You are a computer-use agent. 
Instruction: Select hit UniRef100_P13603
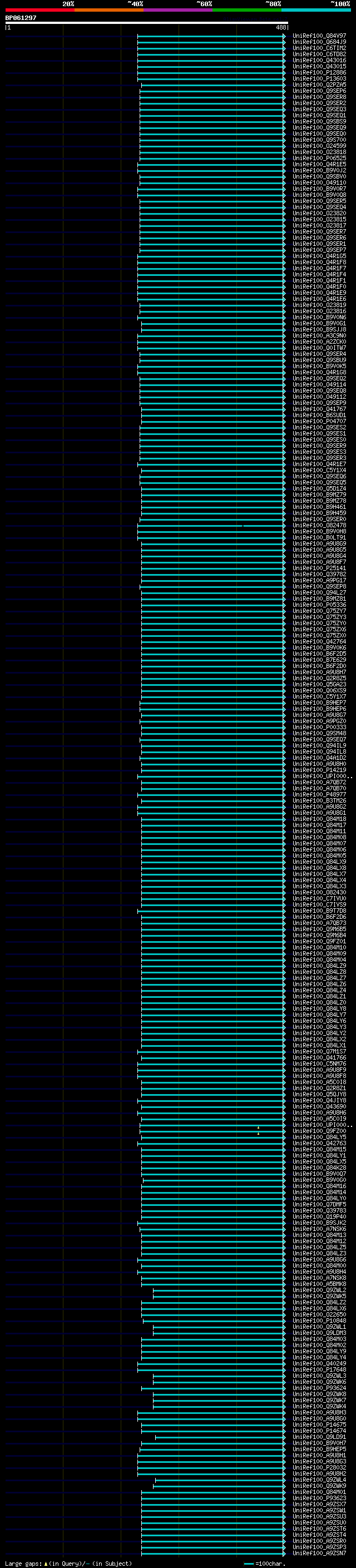(x=319, y=78)
